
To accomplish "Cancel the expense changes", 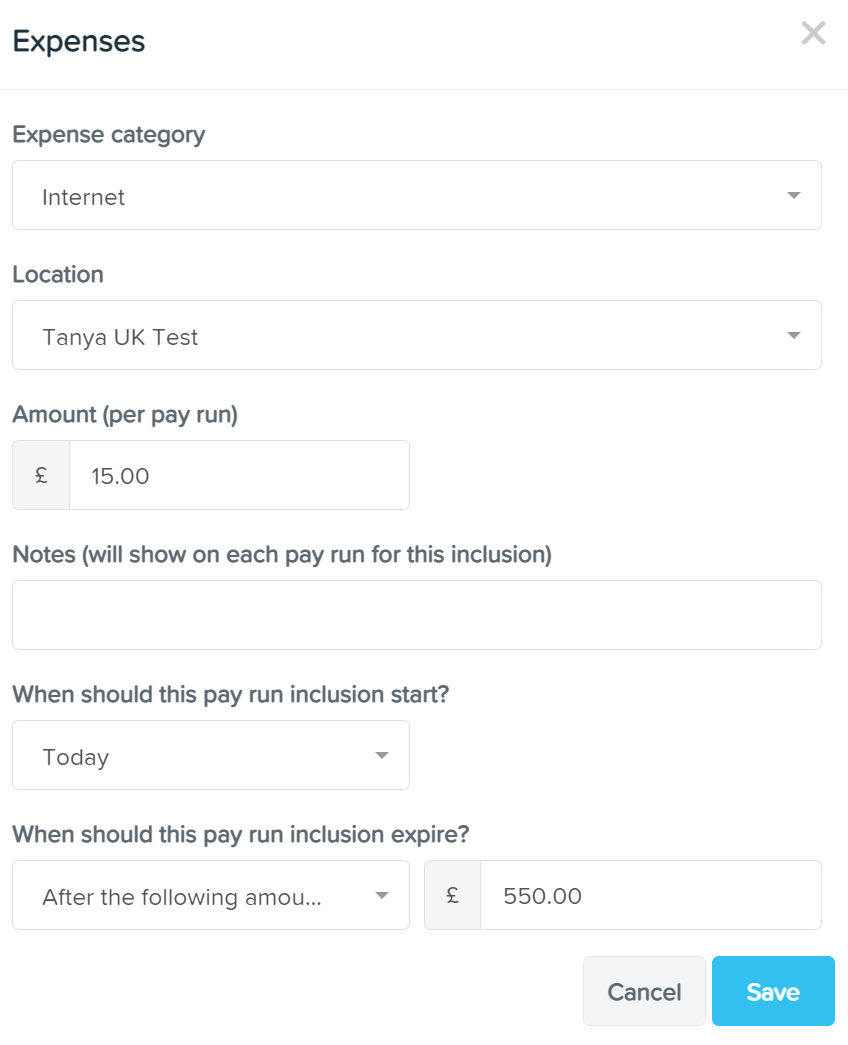I will 644,991.
